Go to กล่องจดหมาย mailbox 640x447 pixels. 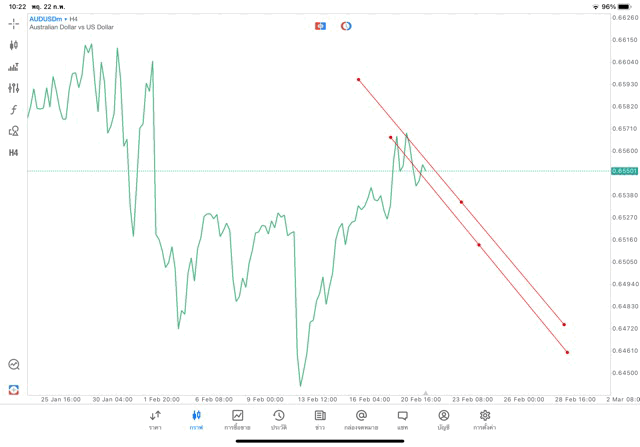click(361, 419)
